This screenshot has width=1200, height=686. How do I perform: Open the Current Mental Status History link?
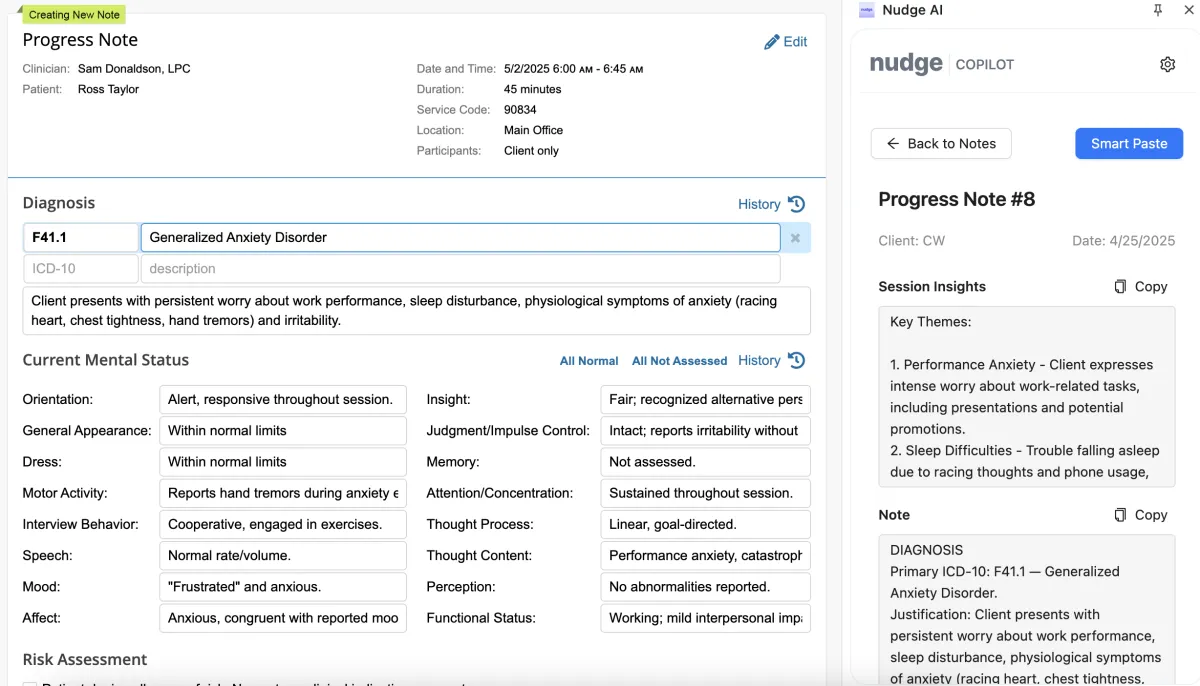pyautogui.click(x=759, y=360)
